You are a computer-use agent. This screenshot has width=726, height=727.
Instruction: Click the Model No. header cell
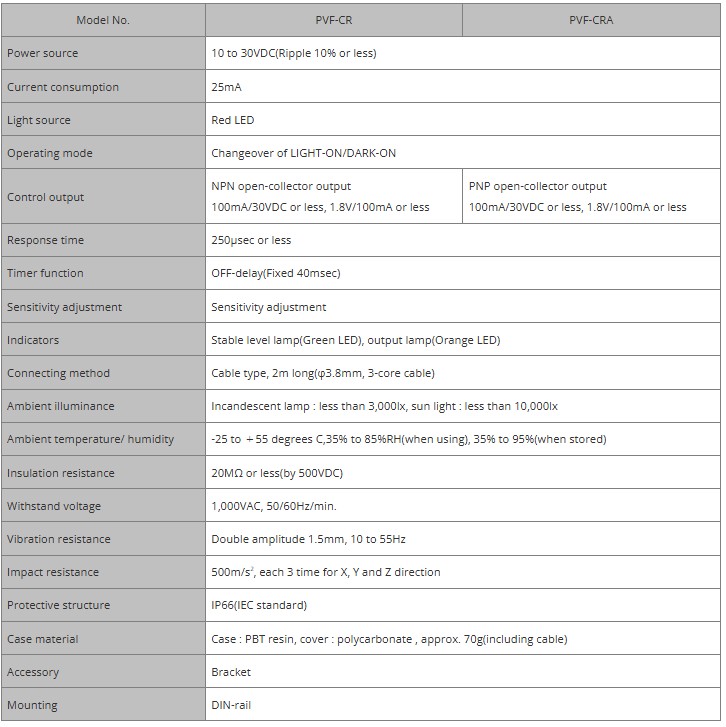tap(103, 20)
